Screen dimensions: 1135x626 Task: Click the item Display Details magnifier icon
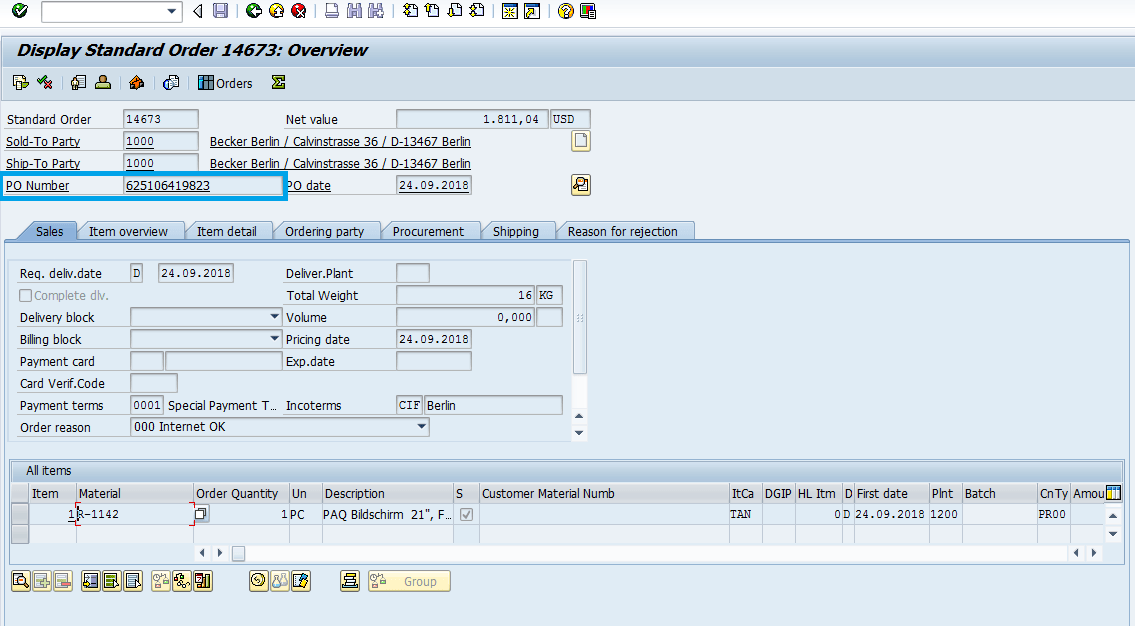click(x=20, y=580)
